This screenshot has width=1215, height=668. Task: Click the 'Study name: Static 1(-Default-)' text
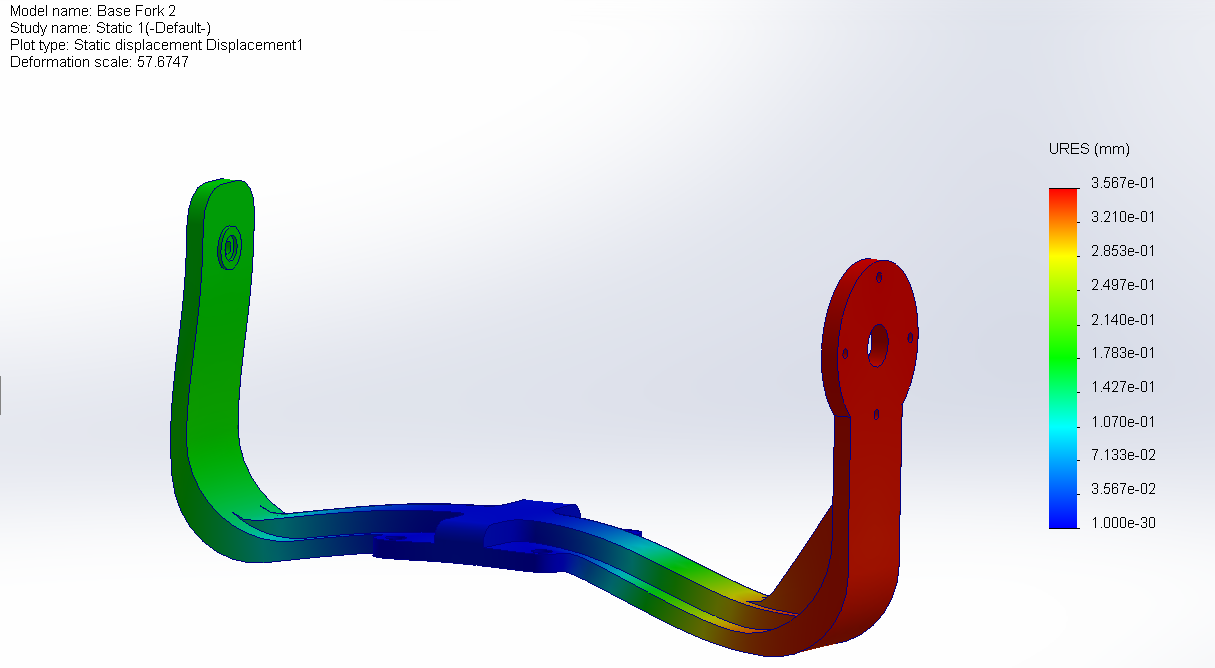[x=110, y=28]
